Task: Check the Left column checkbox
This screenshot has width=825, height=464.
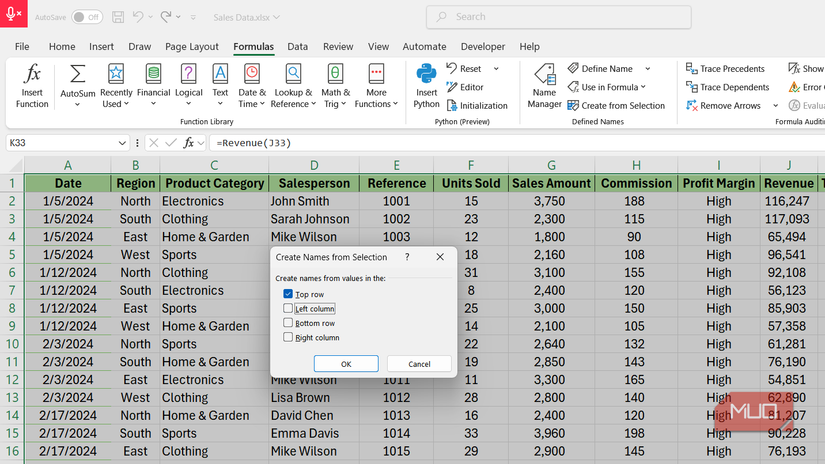Action: click(x=288, y=308)
